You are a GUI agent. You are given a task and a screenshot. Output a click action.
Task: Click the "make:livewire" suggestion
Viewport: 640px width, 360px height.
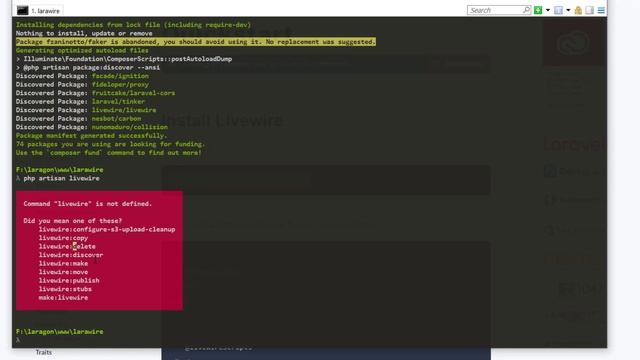pos(63,298)
